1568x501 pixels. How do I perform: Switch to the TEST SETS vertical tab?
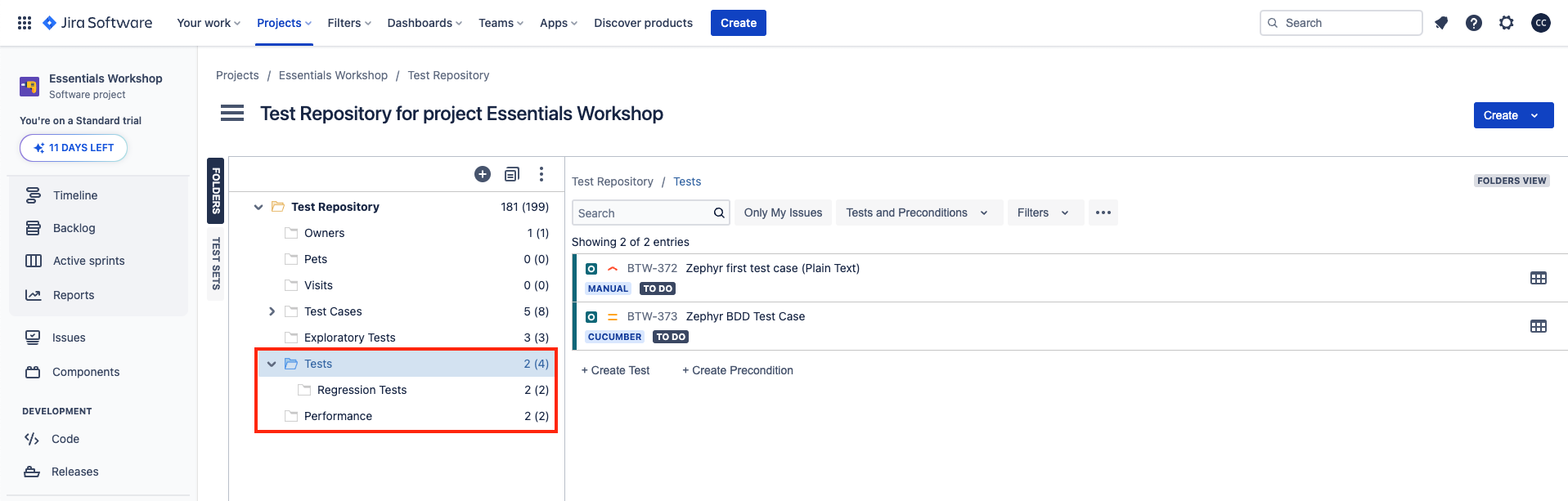pyautogui.click(x=216, y=263)
